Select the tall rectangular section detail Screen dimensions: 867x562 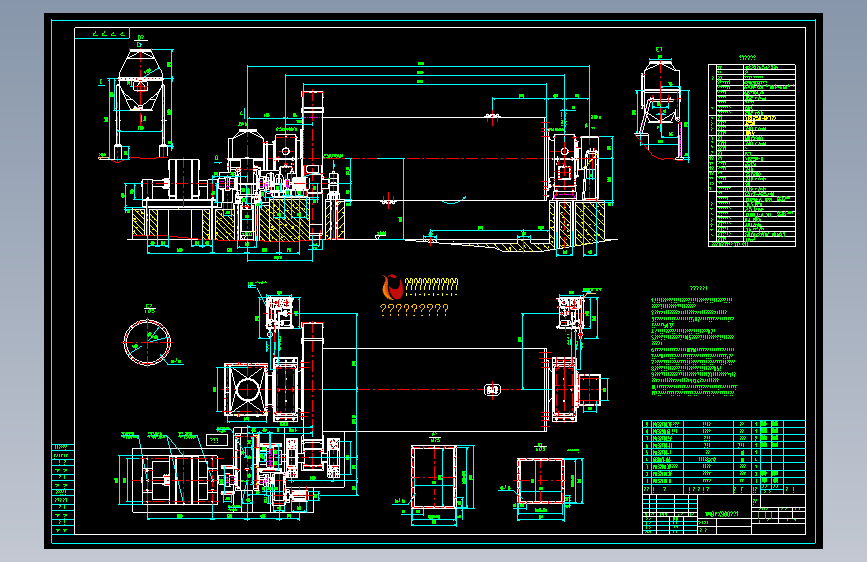pyautogui.click(x=434, y=477)
